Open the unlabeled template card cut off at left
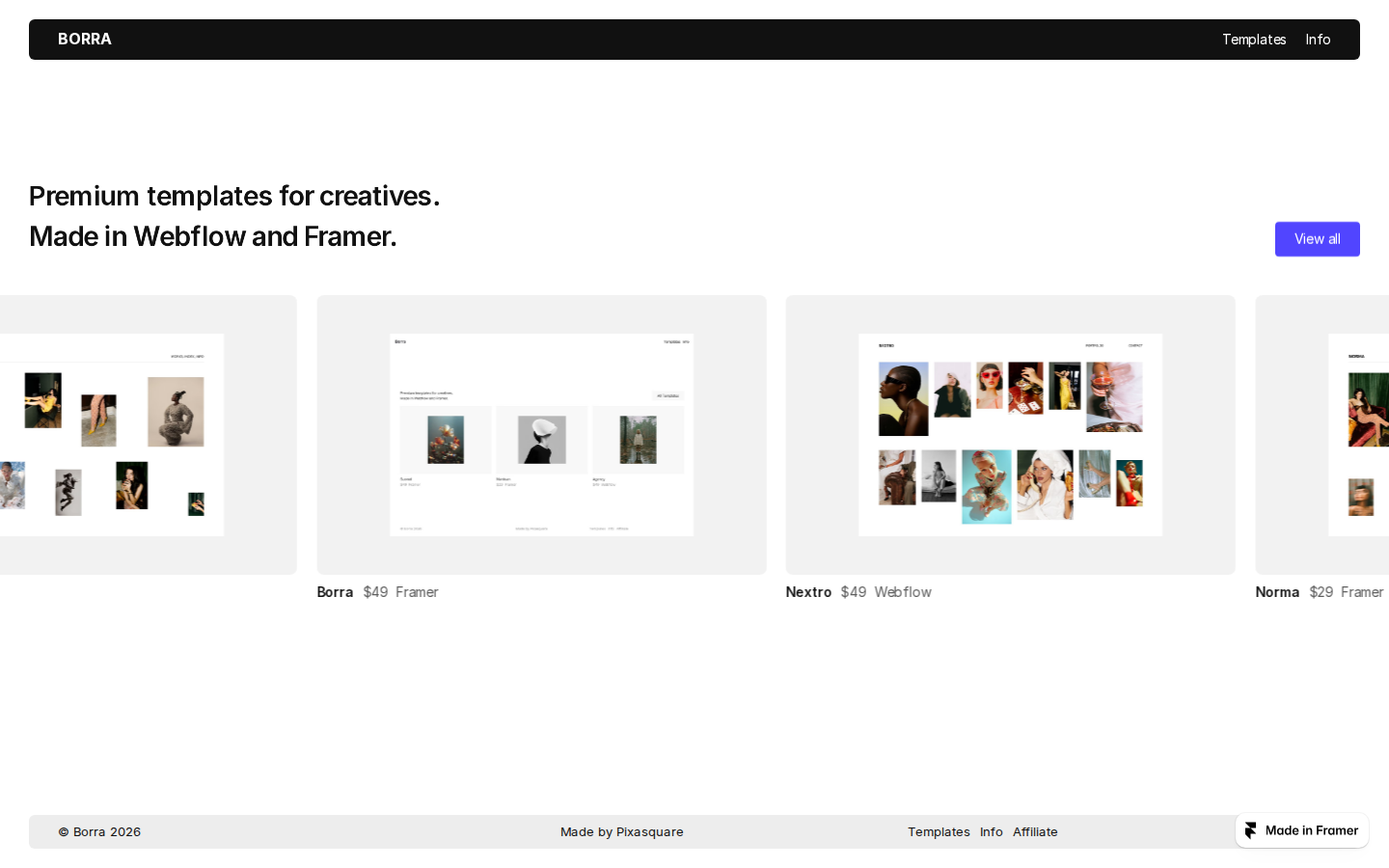The height and width of the screenshot is (868, 1389). (148, 435)
